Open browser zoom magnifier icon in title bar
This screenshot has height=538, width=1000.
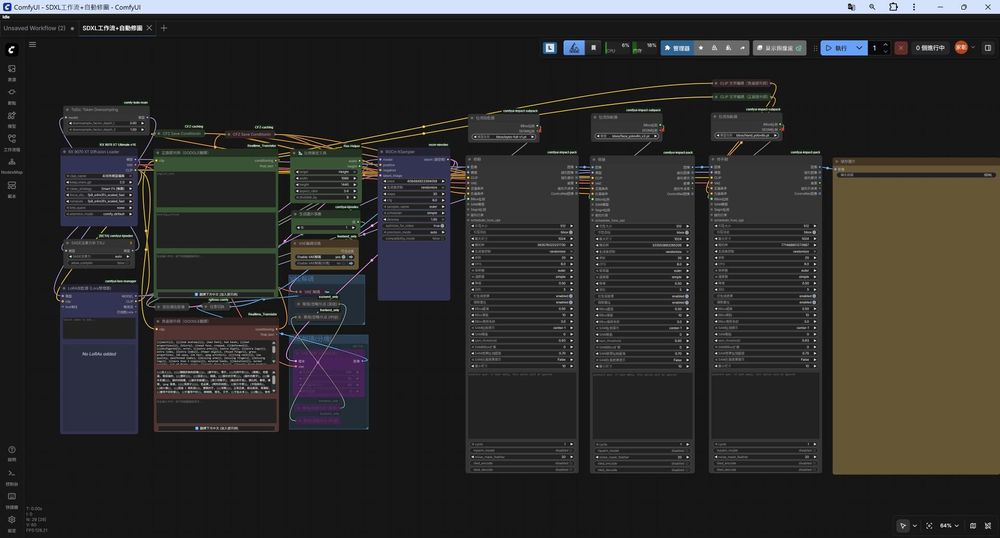point(872,7)
